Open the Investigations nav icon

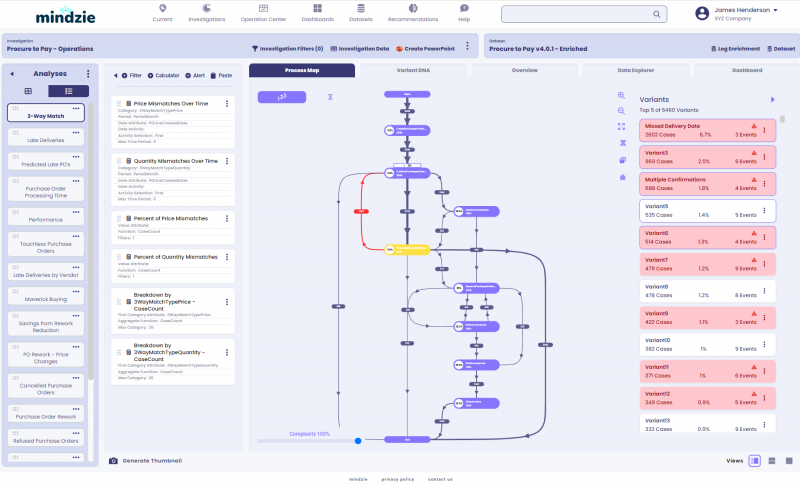point(207,8)
